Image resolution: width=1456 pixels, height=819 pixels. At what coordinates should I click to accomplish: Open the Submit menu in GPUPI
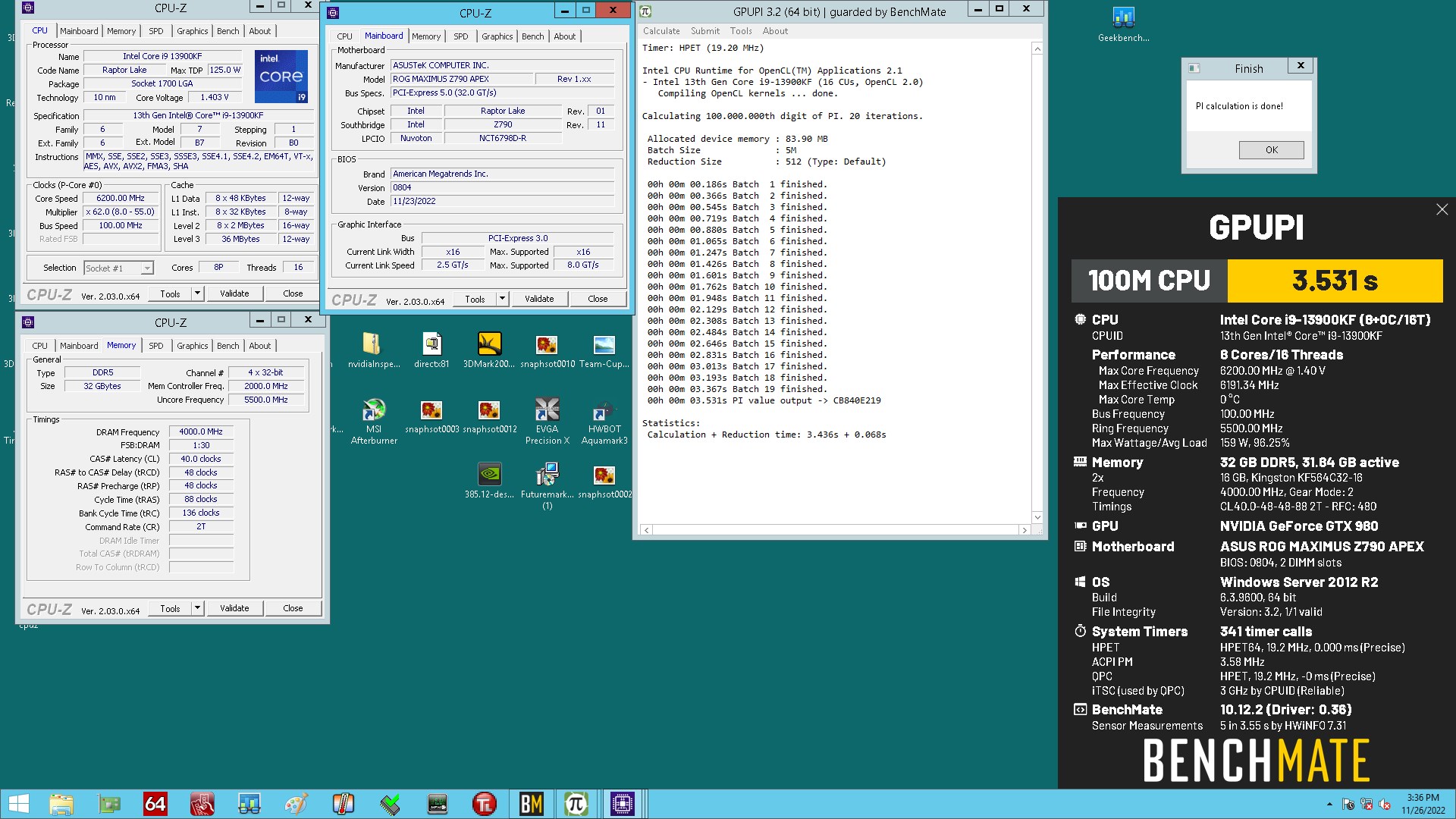coord(705,31)
